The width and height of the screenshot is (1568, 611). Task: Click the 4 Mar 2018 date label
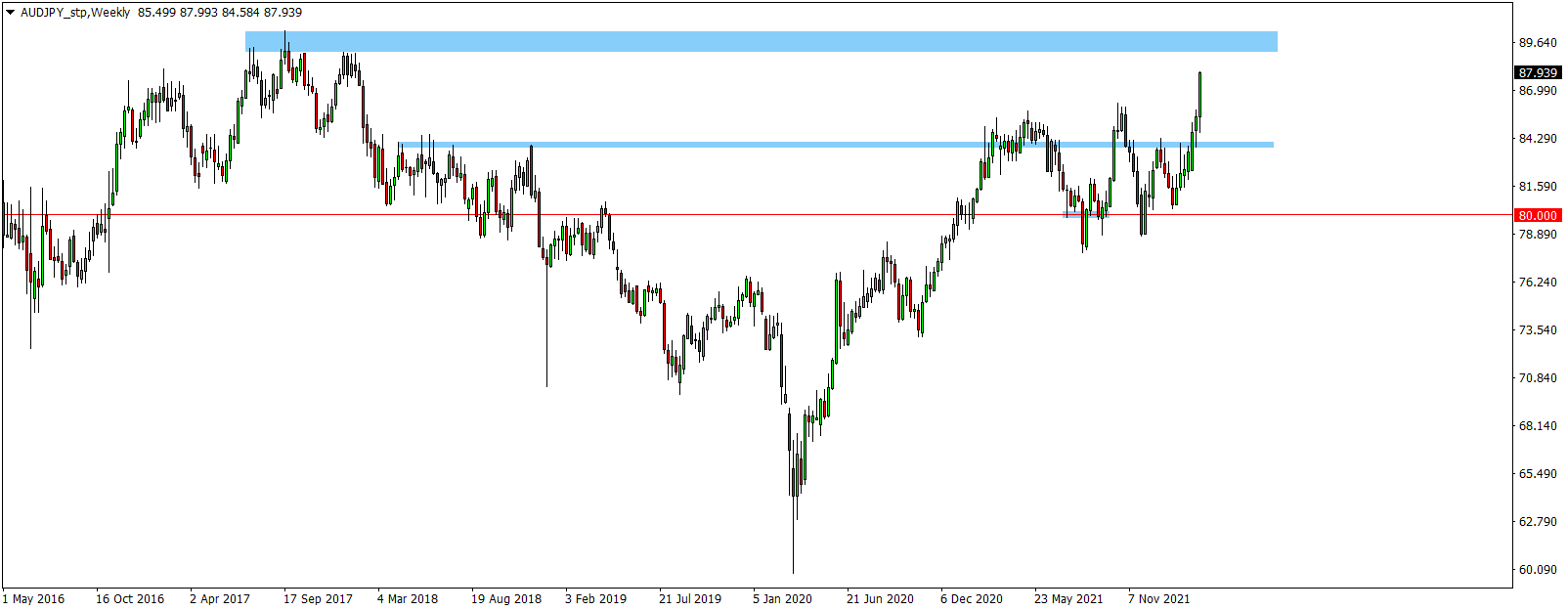click(408, 598)
